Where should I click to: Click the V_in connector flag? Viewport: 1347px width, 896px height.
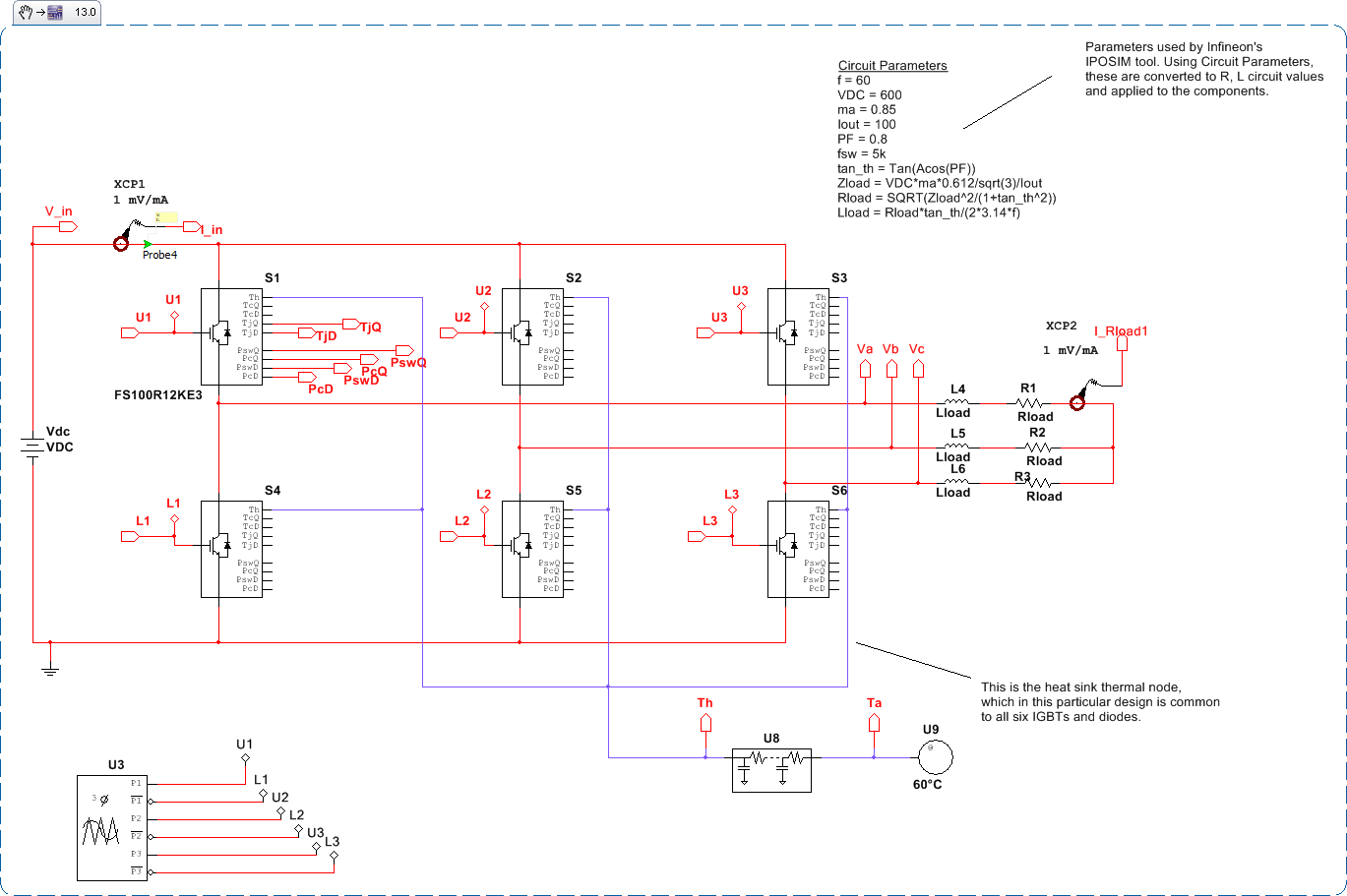pyautogui.click(x=68, y=226)
